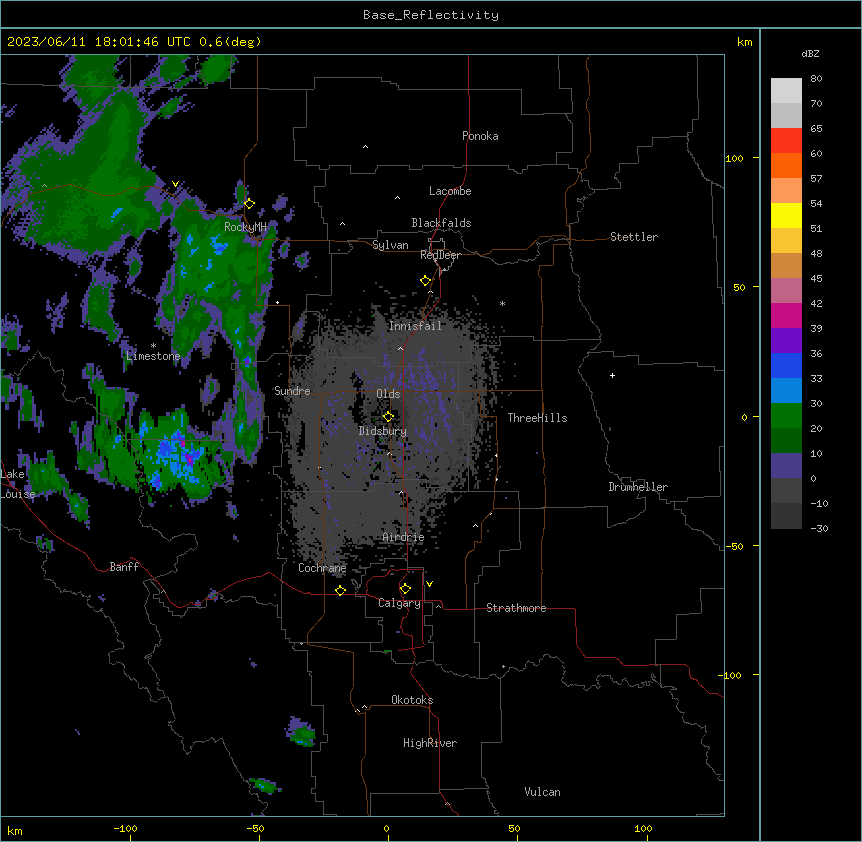
Task: Select the Sylvan label
Action: [x=390, y=245]
